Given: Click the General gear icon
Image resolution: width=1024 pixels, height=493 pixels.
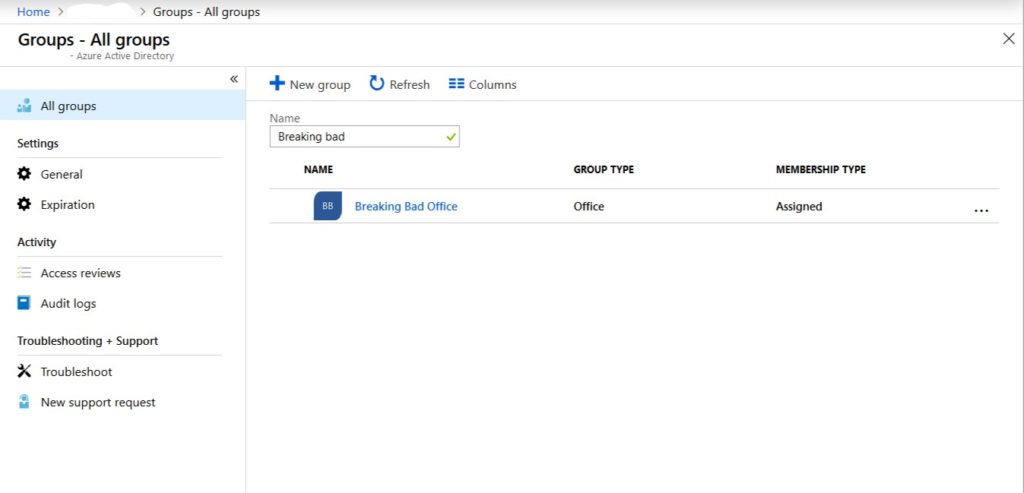Looking at the screenshot, I should (x=24, y=174).
